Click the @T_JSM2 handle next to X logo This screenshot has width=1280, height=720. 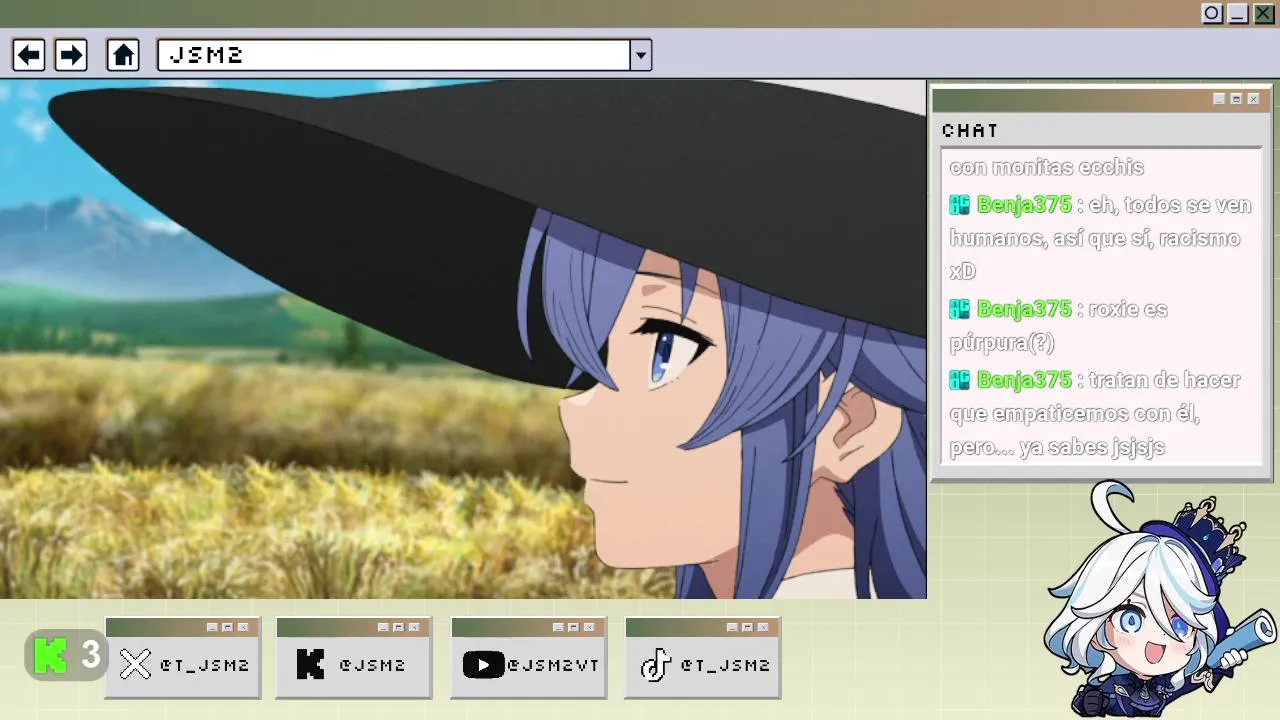tap(205, 665)
